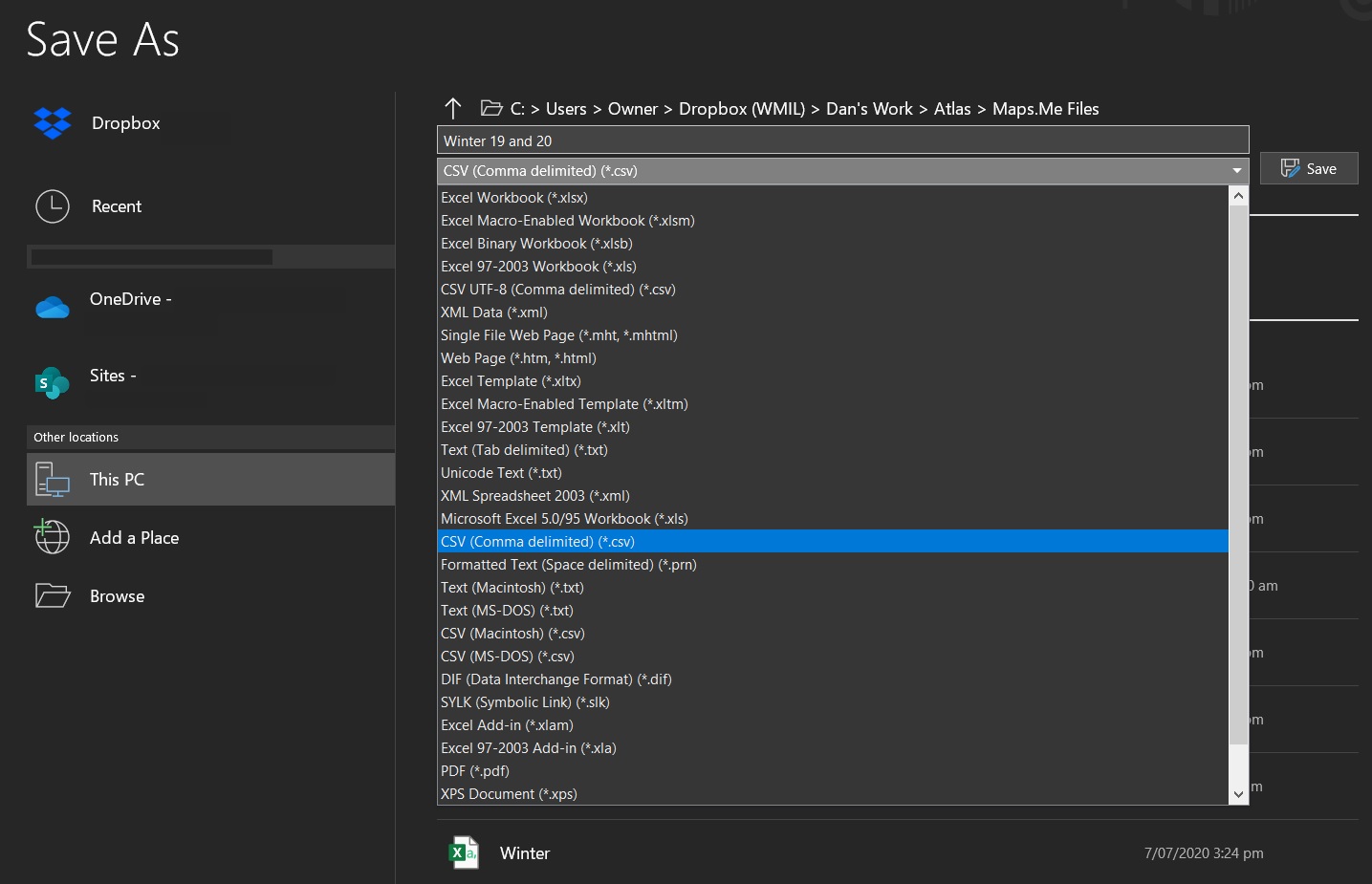Open the Winter Excel file icon
The image size is (1372, 884).
coord(465,852)
